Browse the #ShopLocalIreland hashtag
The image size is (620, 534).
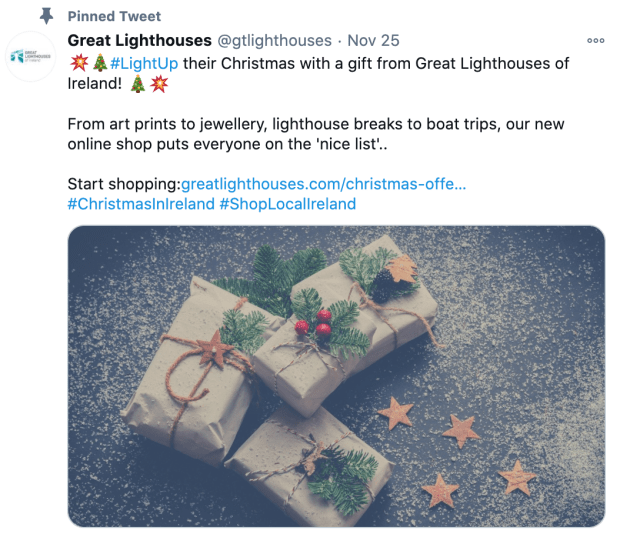pyautogui.click(x=287, y=204)
